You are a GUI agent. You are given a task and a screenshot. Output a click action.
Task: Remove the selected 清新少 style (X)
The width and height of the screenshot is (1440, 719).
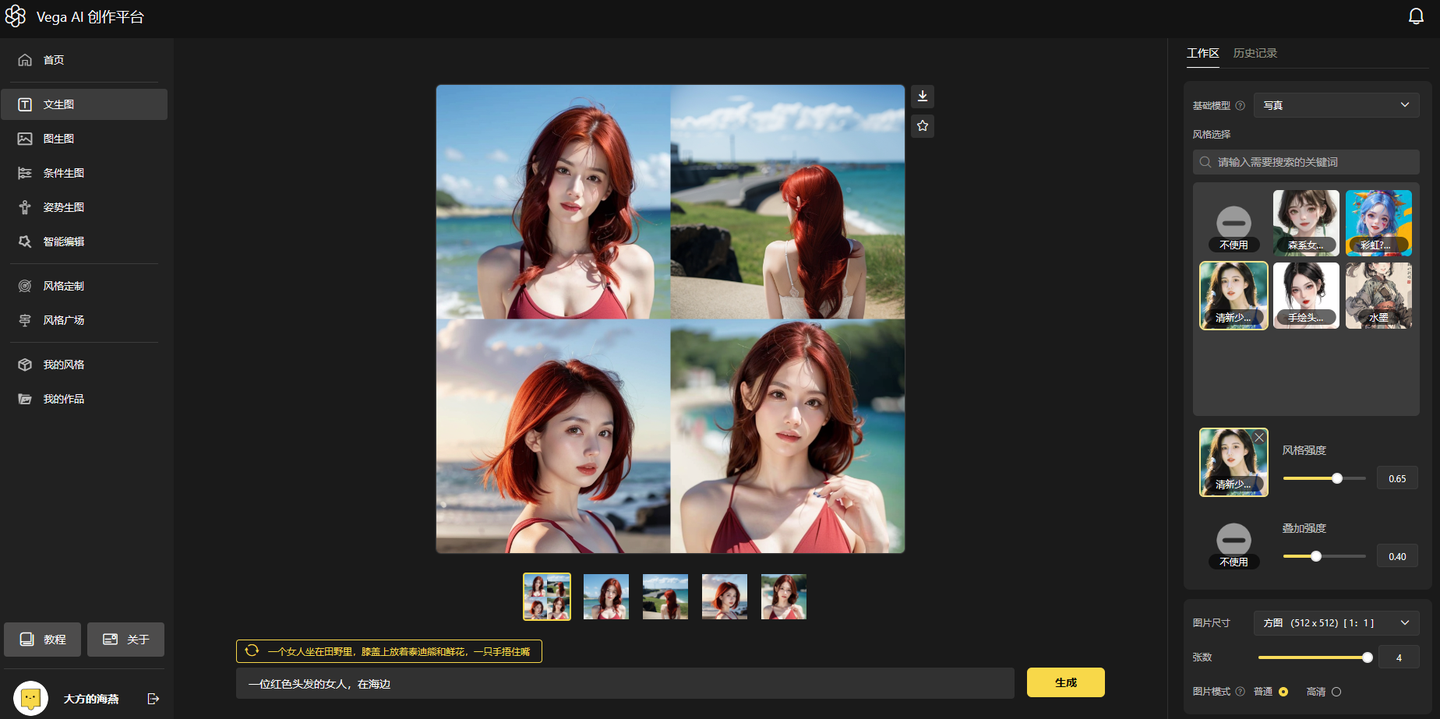coord(1259,438)
